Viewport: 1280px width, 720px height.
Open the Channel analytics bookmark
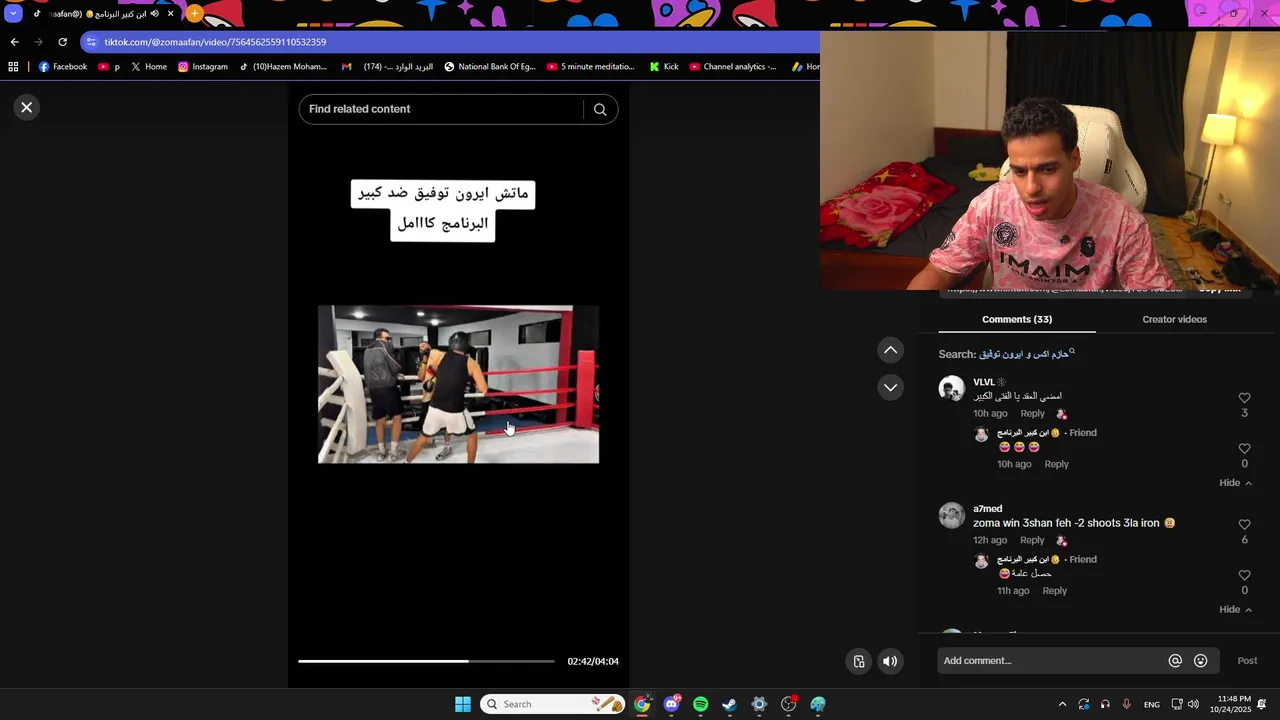click(x=733, y=67)
